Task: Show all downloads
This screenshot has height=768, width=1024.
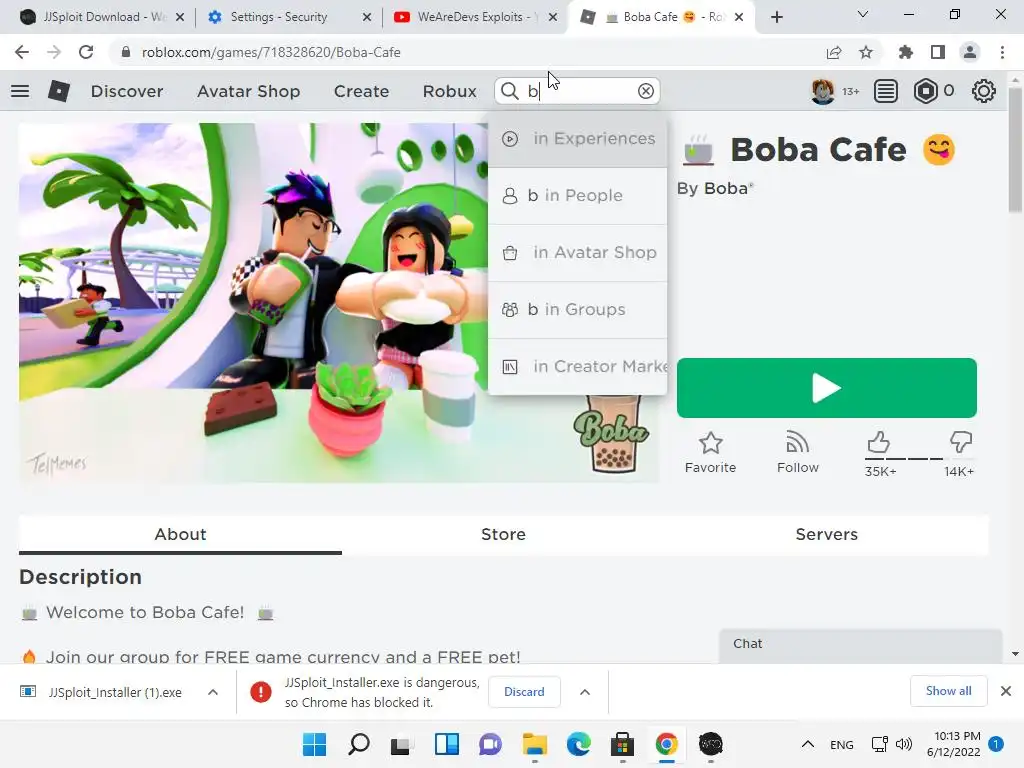Action: tap(948, 691)
